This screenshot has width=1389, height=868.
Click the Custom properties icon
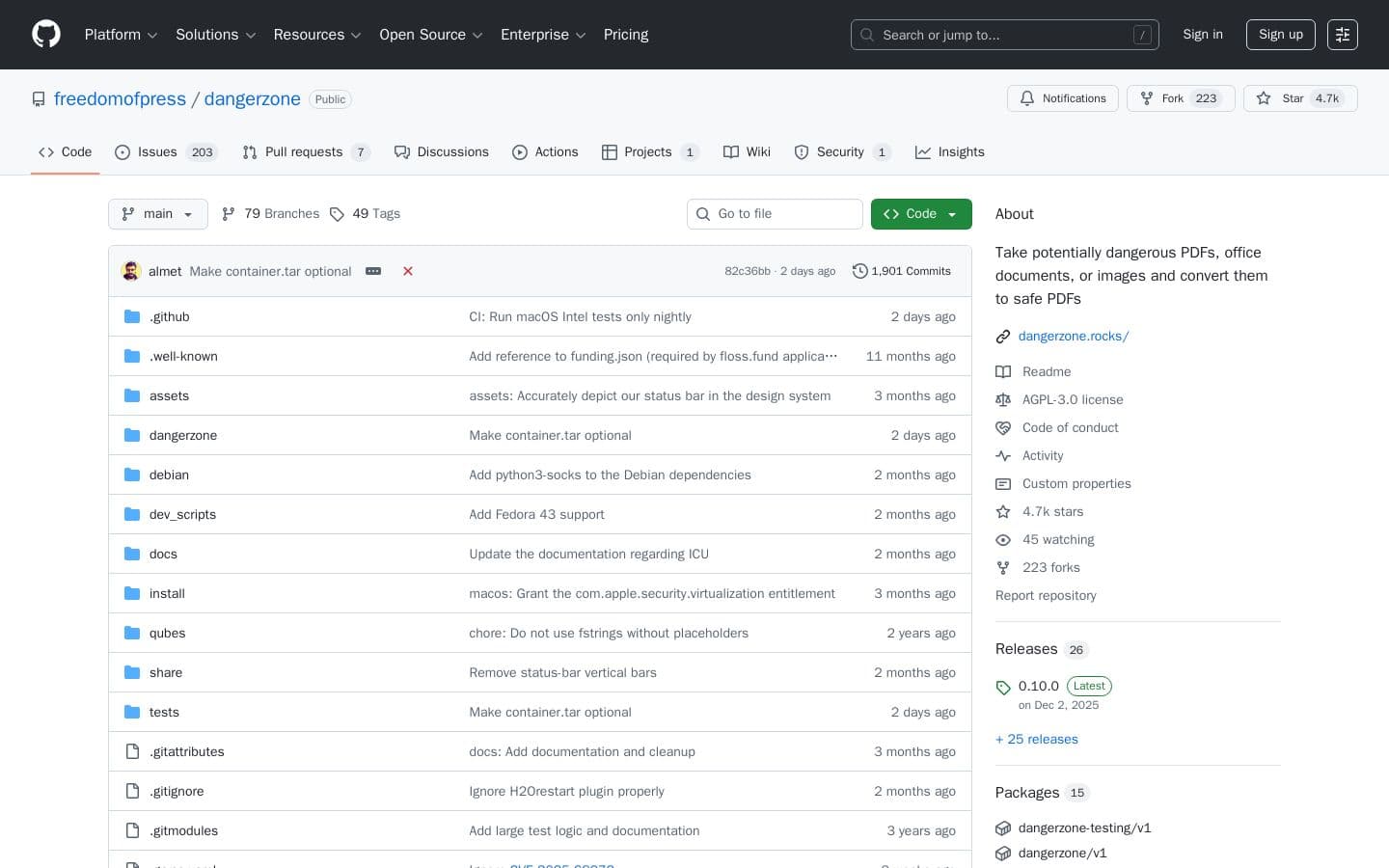(x=1003, y=483)
